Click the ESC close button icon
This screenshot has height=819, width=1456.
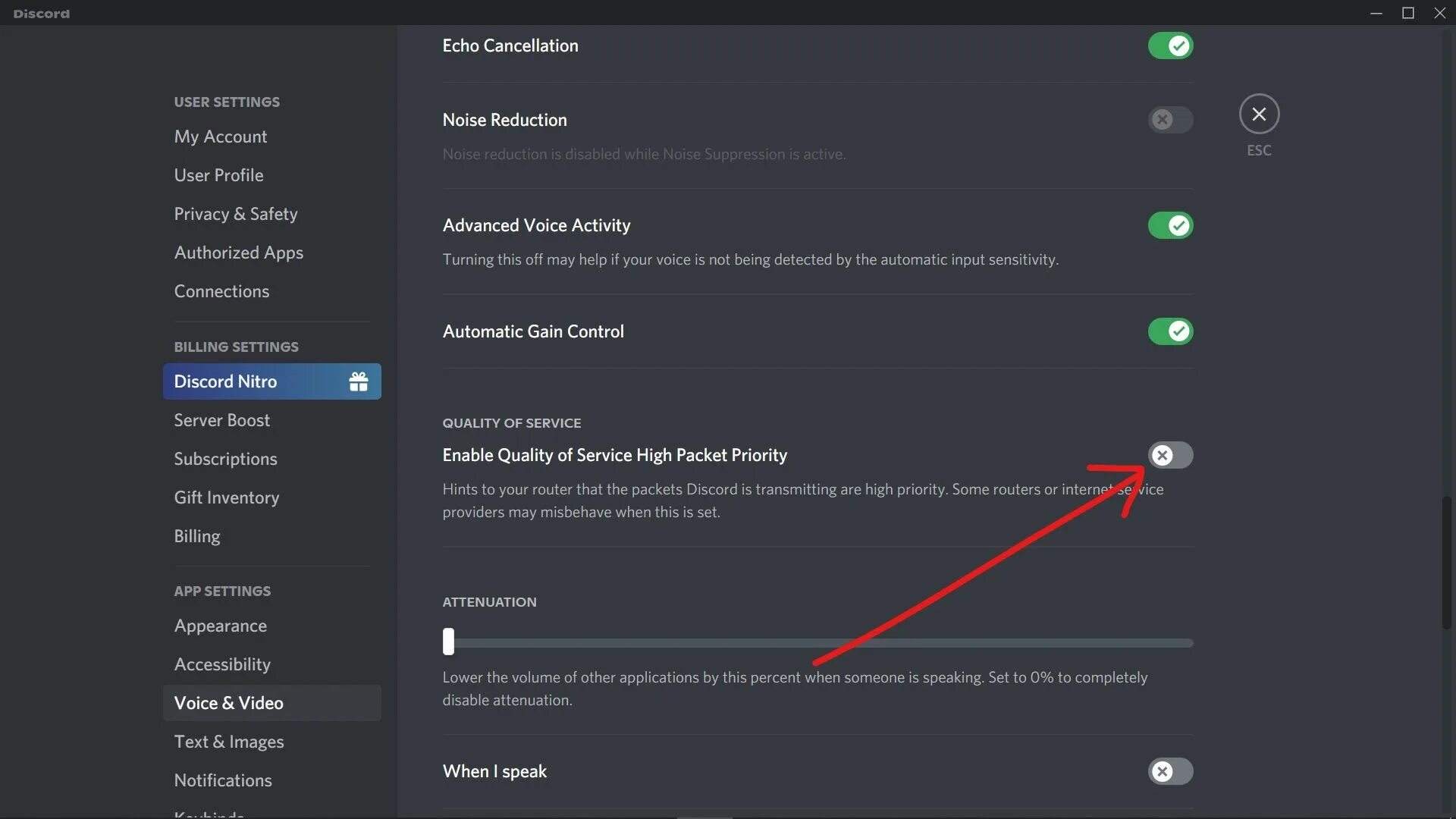[1259, 113]
